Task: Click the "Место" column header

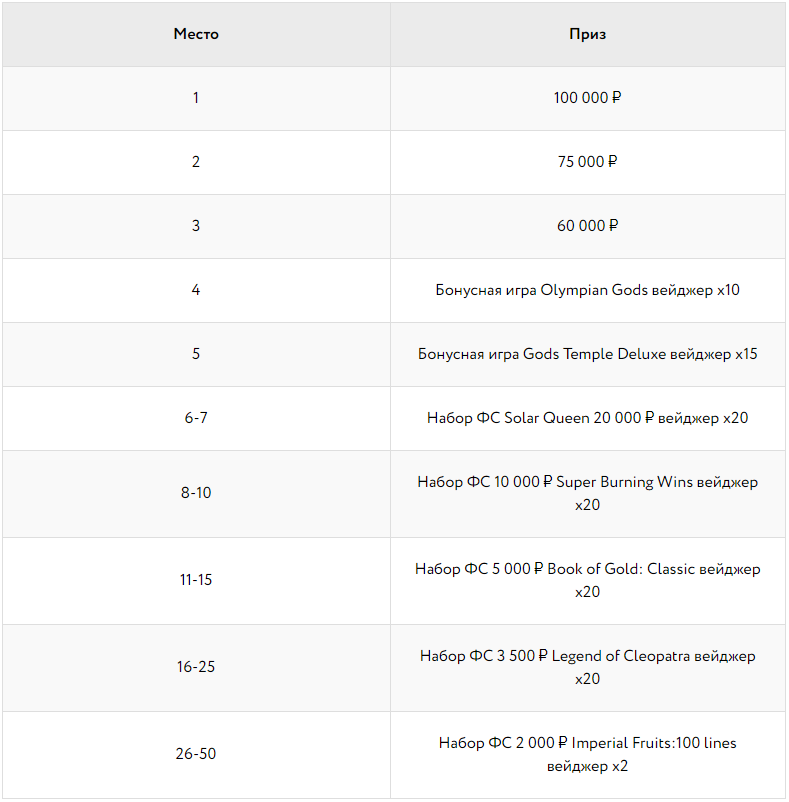Action: [196, 34]
